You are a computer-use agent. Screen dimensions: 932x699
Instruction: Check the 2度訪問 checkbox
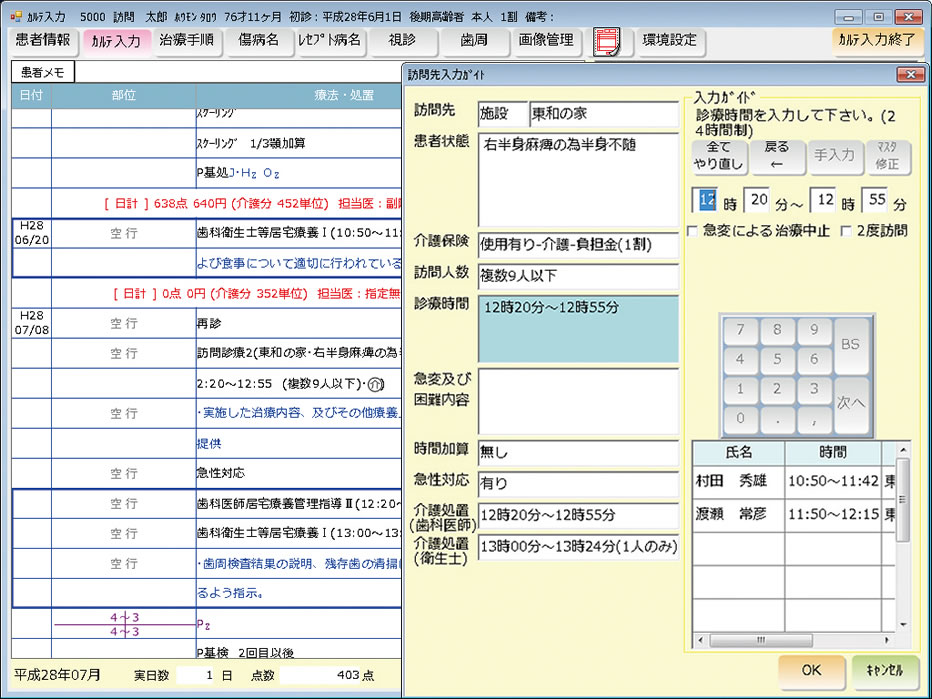[x=846, y=231]
